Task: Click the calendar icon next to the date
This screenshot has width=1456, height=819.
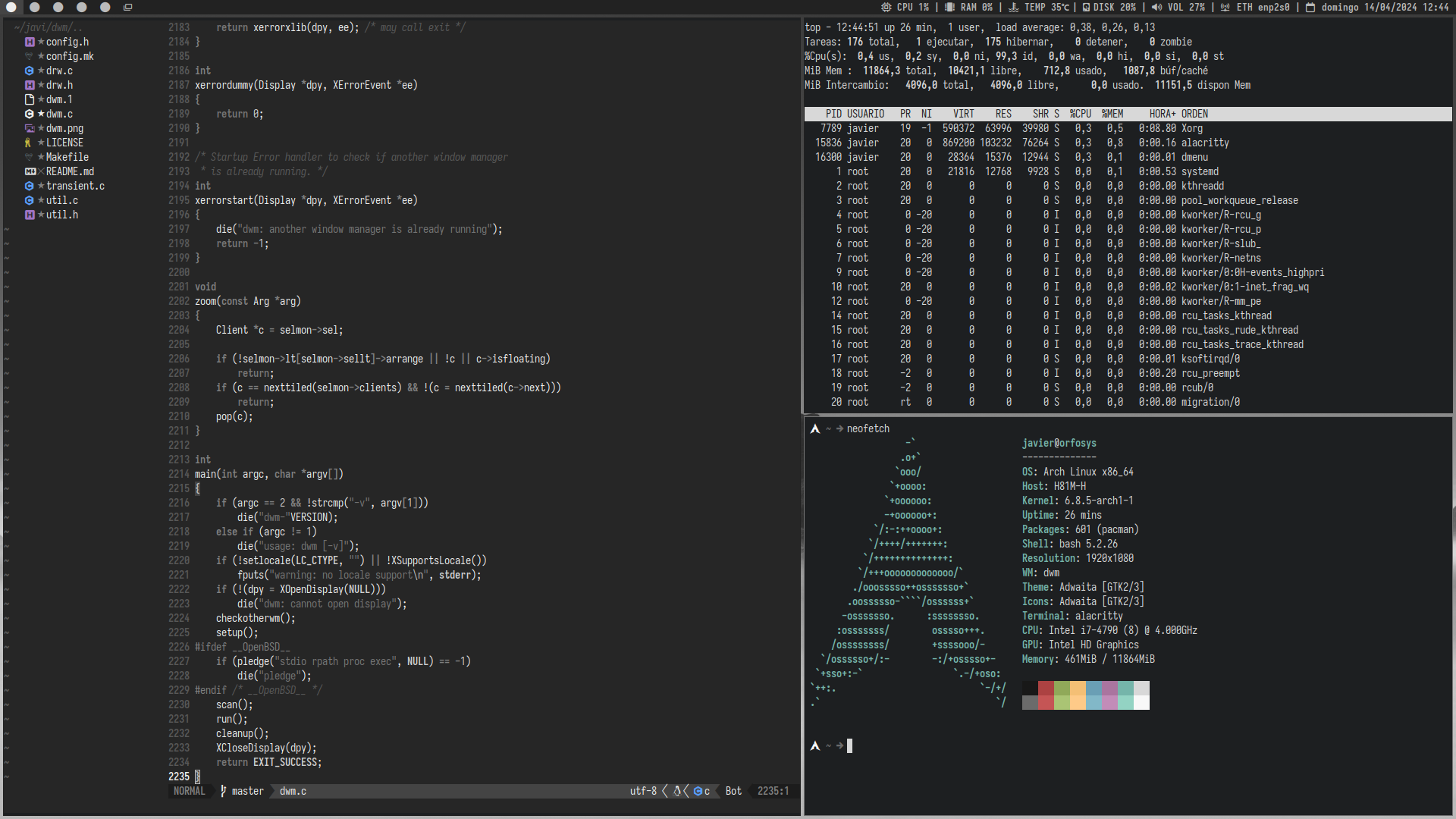Action: coord(1310,7)
